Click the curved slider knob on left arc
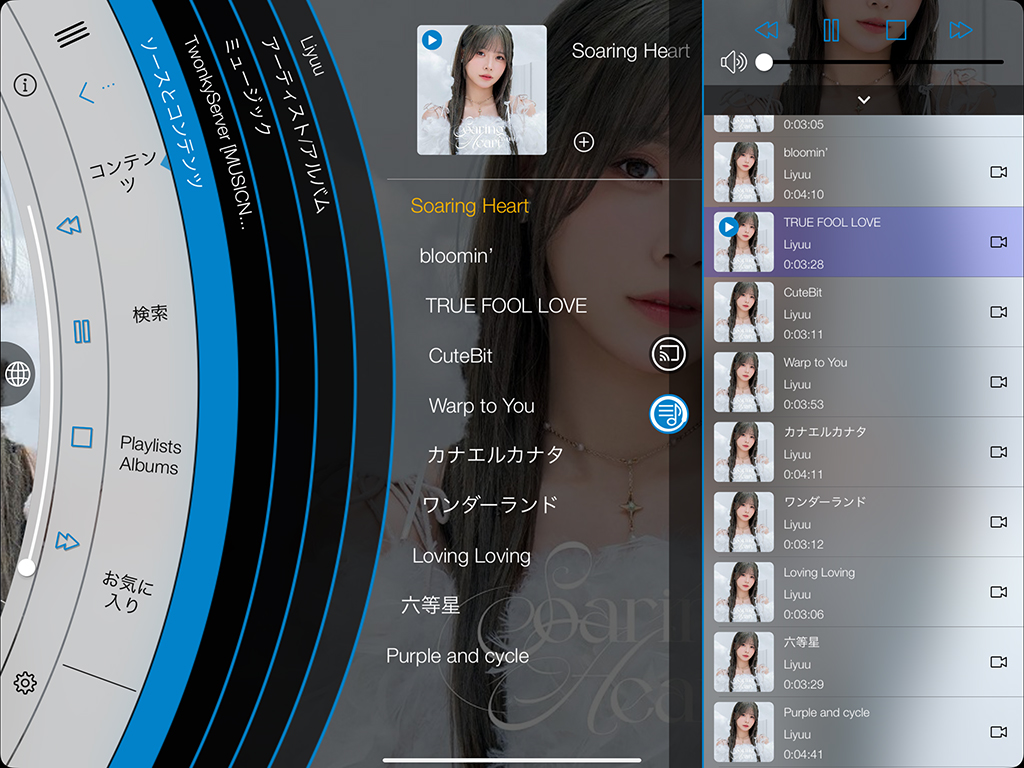 [x=26, y=568]
